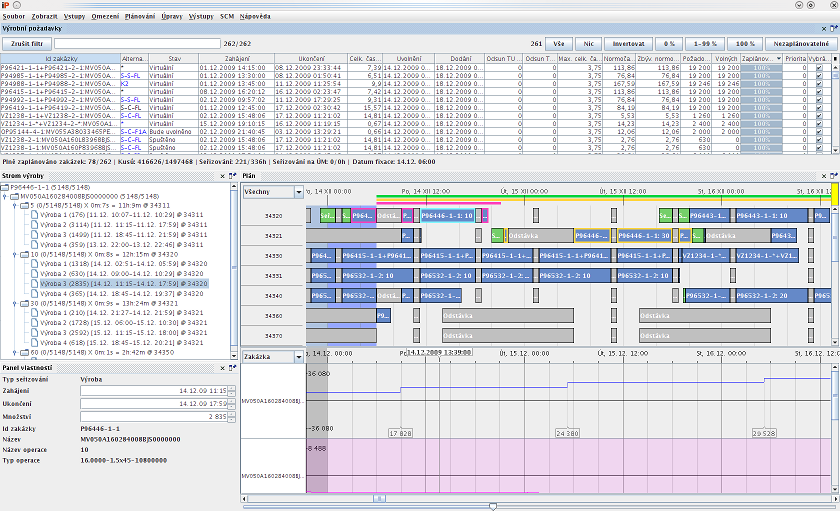Uncheck the Vybráno checkbox in second row
The image size is (840, 511).
[x=819, y=75]
